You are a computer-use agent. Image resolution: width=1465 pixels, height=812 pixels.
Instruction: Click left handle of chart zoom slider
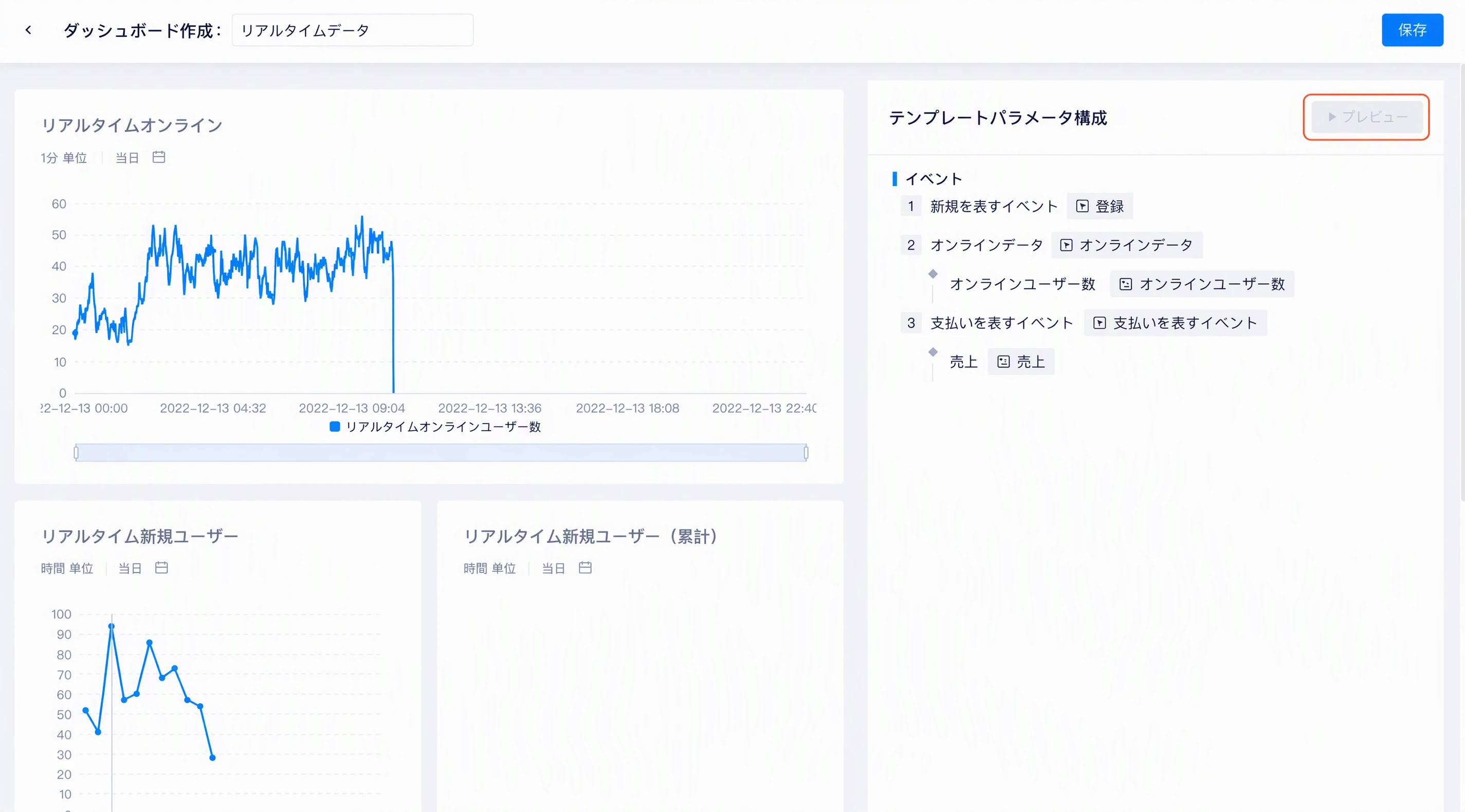point(76,453)
